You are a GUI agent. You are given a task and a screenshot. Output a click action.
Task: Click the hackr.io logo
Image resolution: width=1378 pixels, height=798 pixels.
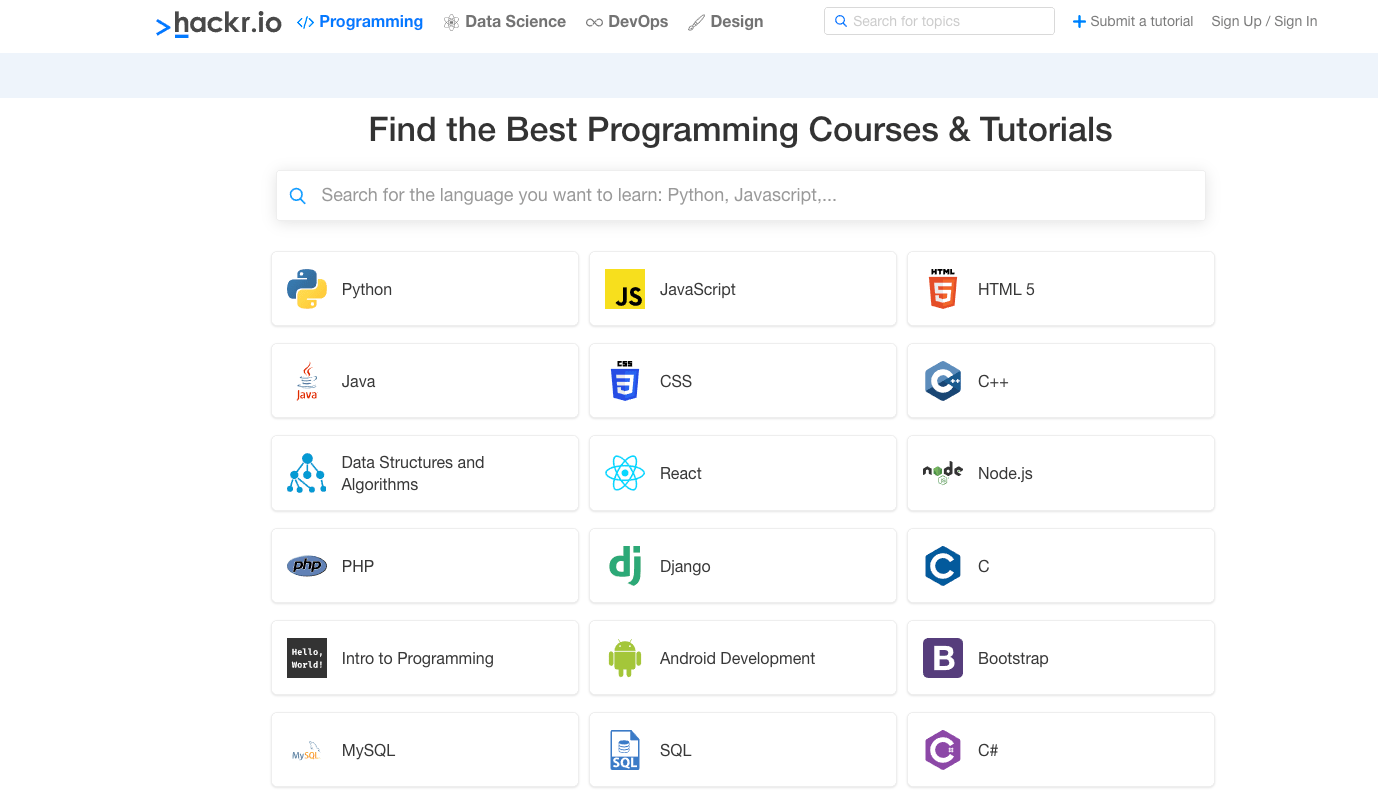[x=219, y=23]
